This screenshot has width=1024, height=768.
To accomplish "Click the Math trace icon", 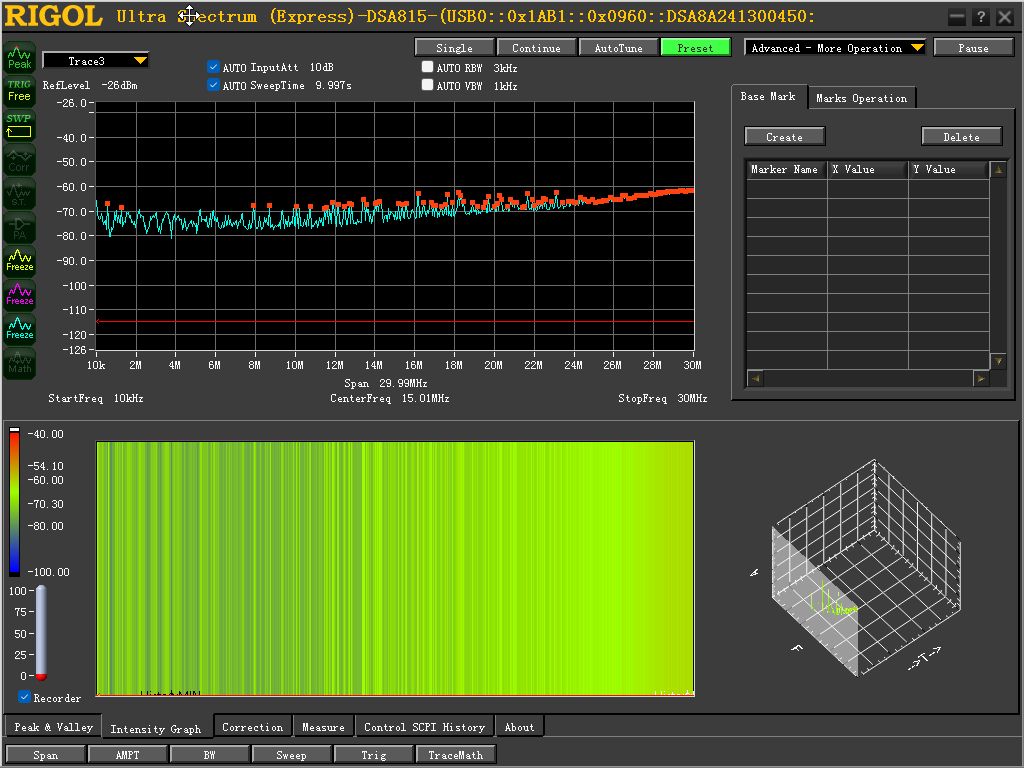I will [20, 362].
